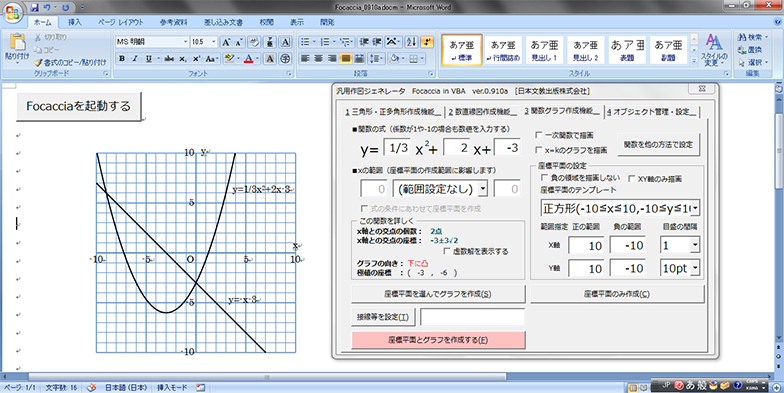Click 関数を他の方法で設定 button
The image size is (784, 393).
[x=658, y=144]
